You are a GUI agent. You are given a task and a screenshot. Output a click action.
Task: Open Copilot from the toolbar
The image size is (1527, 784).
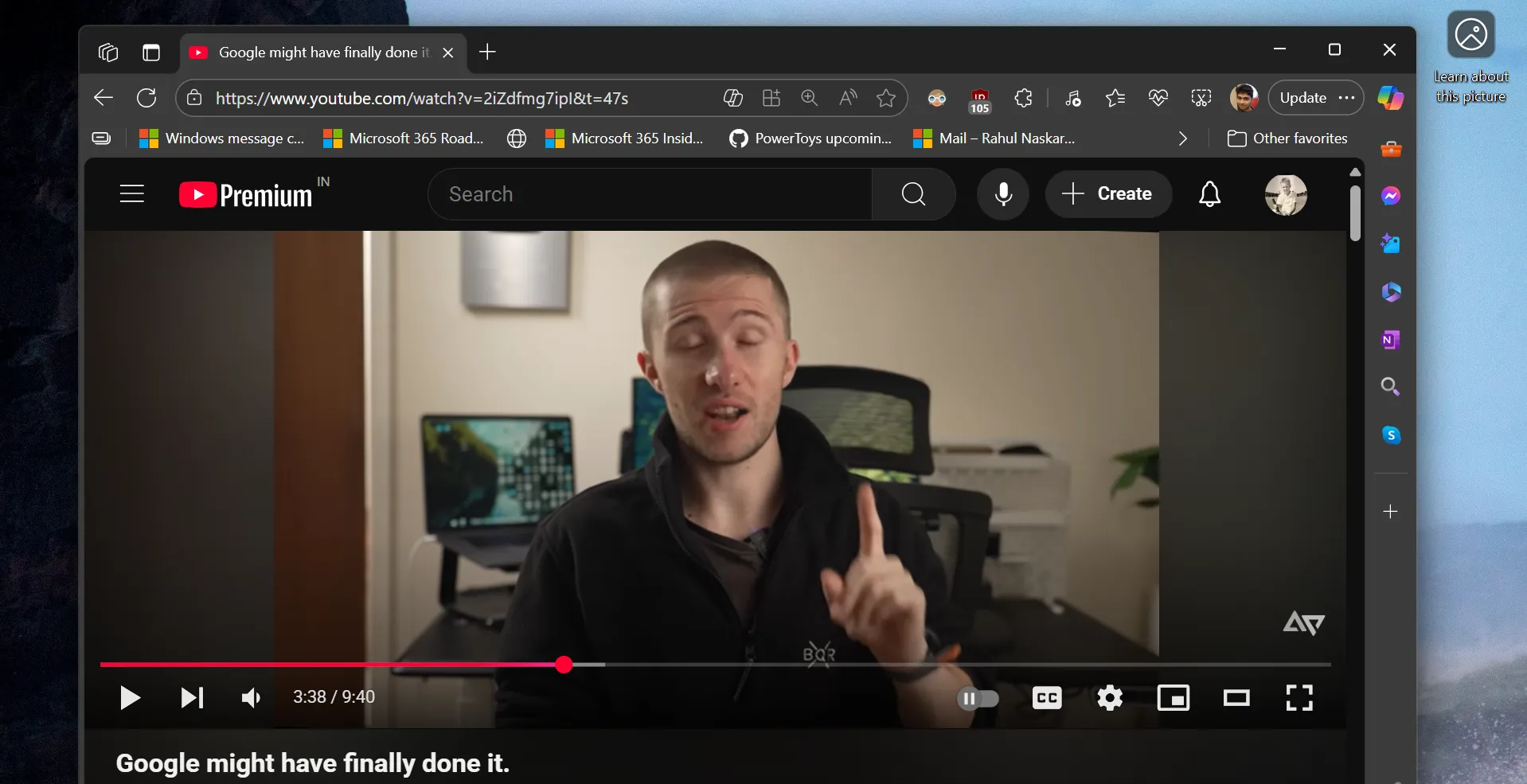coord(1391,98)
